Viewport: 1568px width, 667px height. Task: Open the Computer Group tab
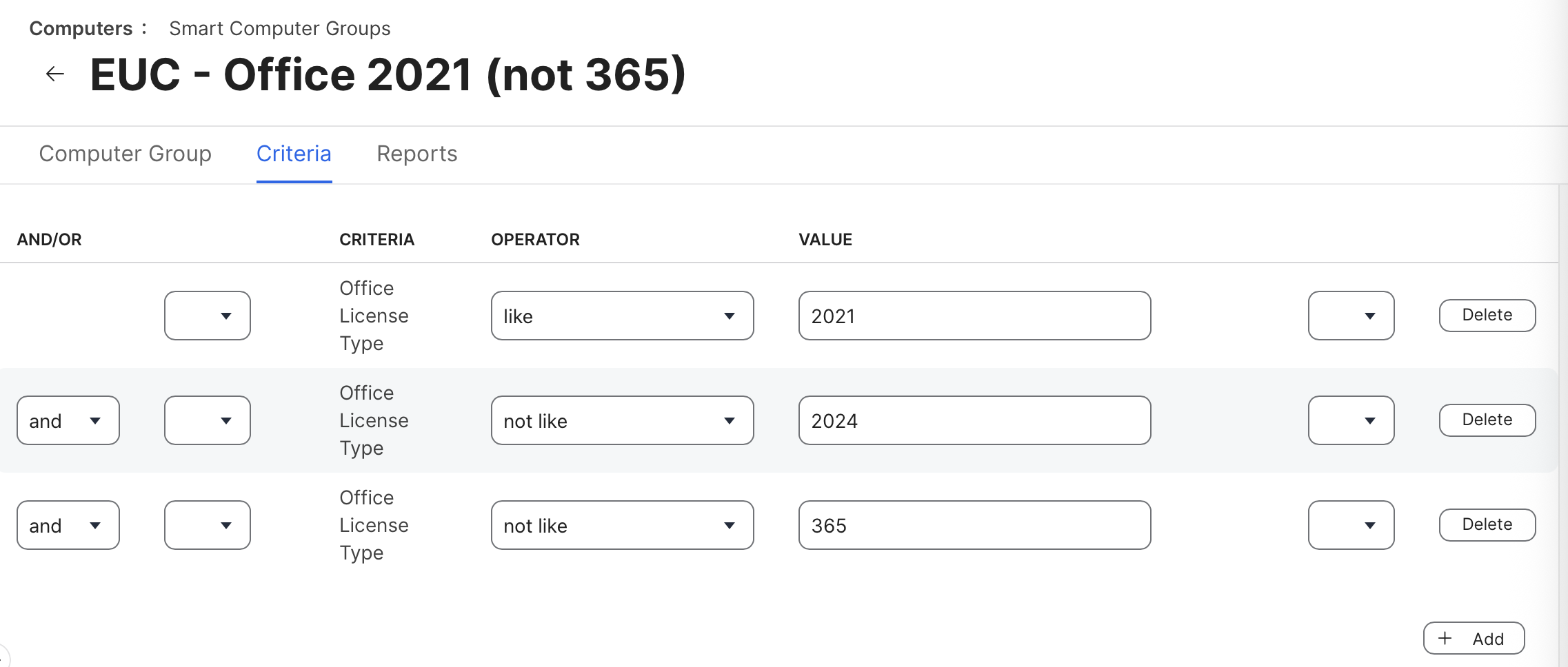point(125,154)
